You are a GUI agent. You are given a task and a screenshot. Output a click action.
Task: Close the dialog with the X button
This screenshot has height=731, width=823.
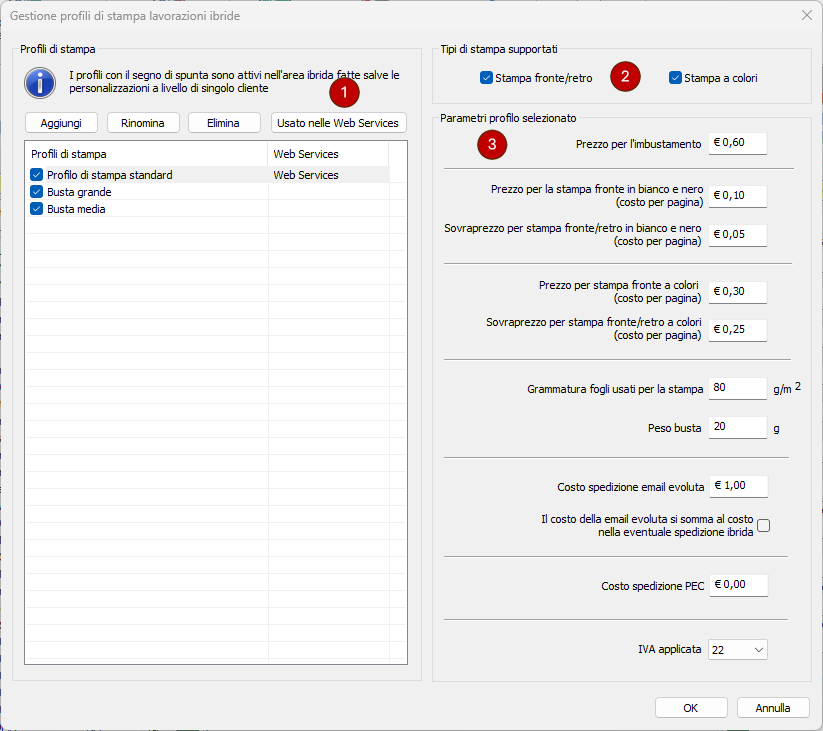coord(806,15)
